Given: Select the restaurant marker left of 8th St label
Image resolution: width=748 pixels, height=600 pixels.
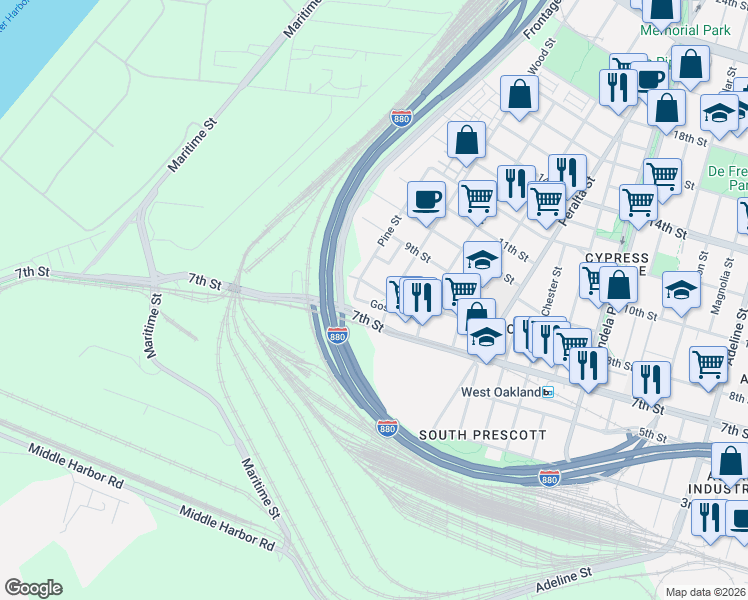Looking at the screenshot, I should [588, 370].
